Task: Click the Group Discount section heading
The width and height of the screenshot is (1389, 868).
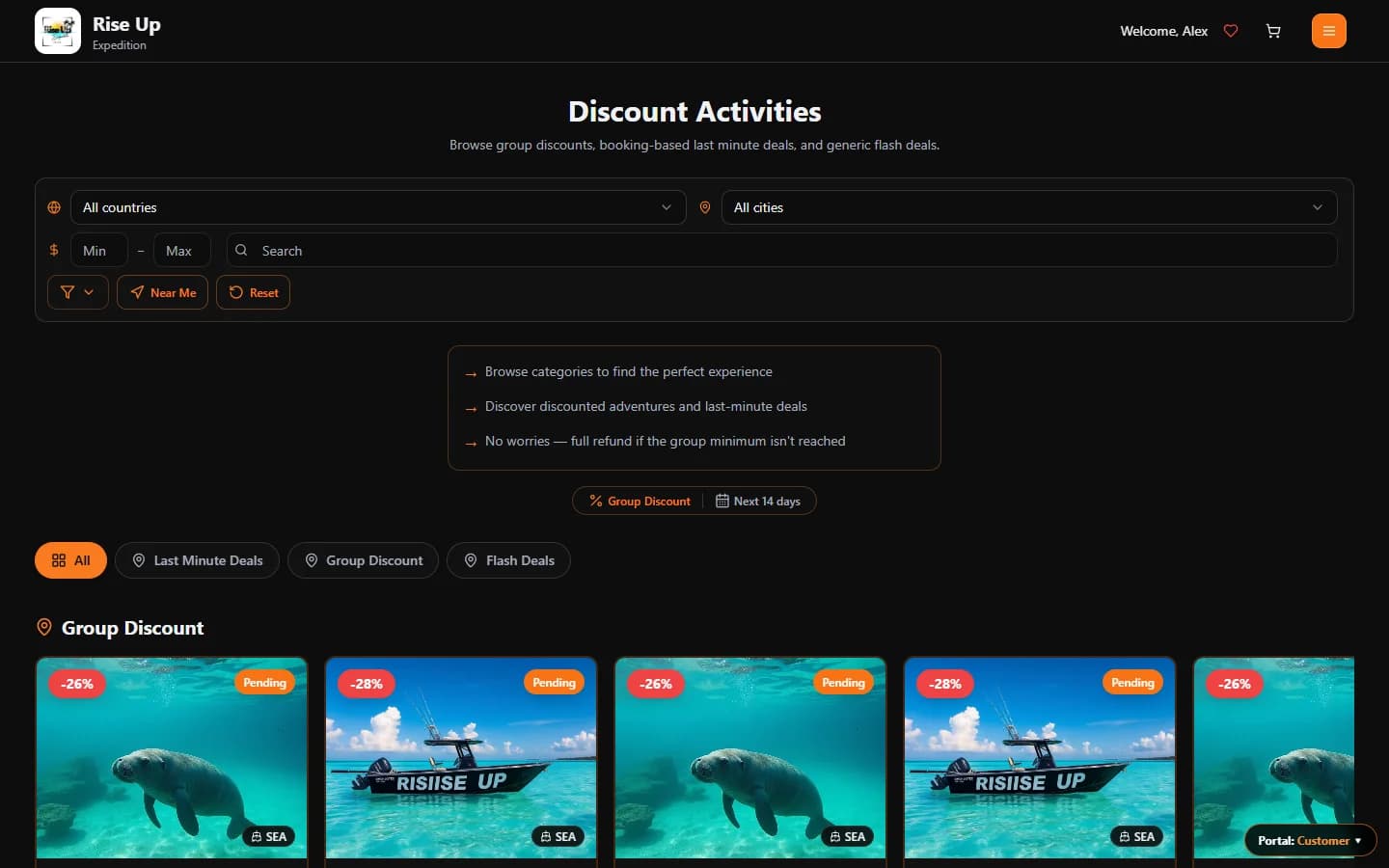Action: click(x=132, y=628)
